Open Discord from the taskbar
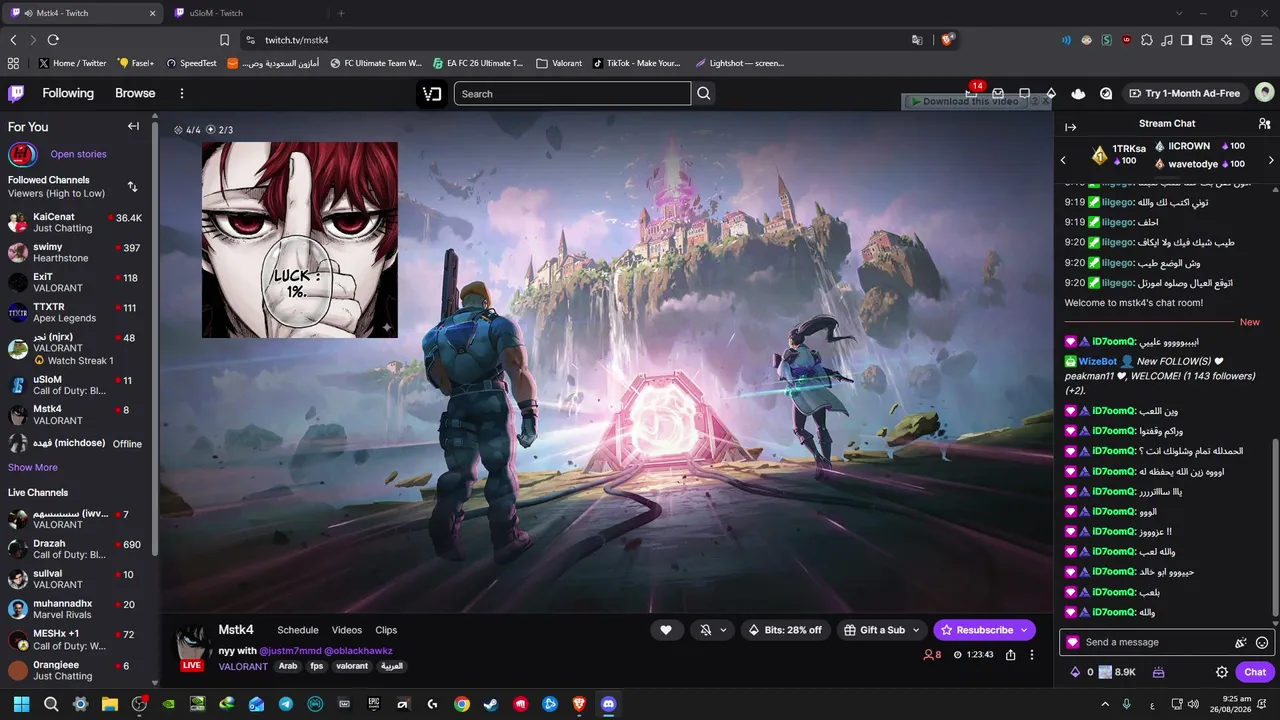This screenshot has height=720, width=1280. click(608, 704)
